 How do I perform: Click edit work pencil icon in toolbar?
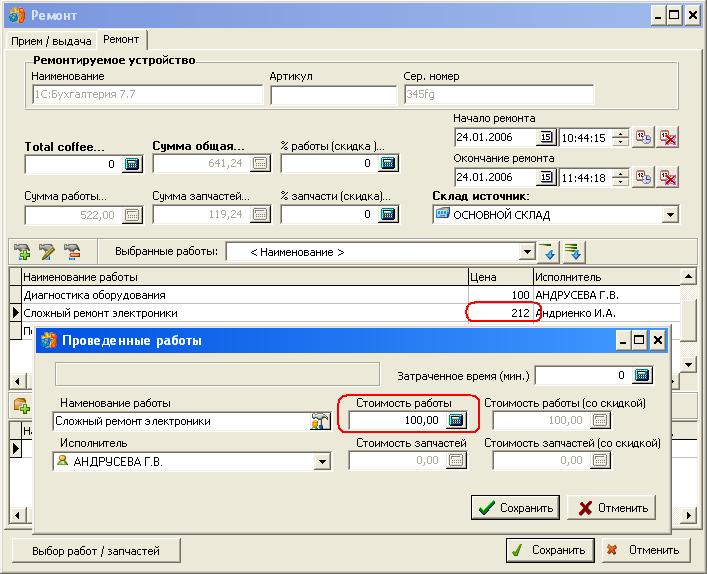[47, 252]
